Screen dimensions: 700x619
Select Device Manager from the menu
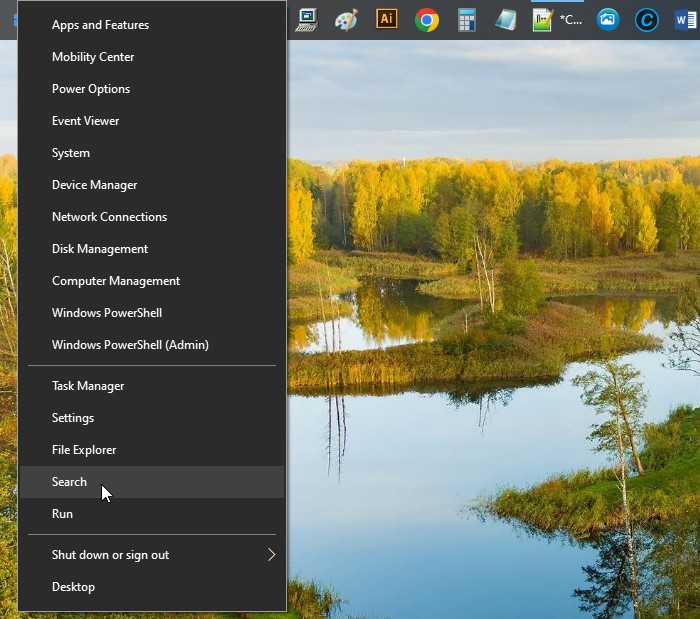94,185
